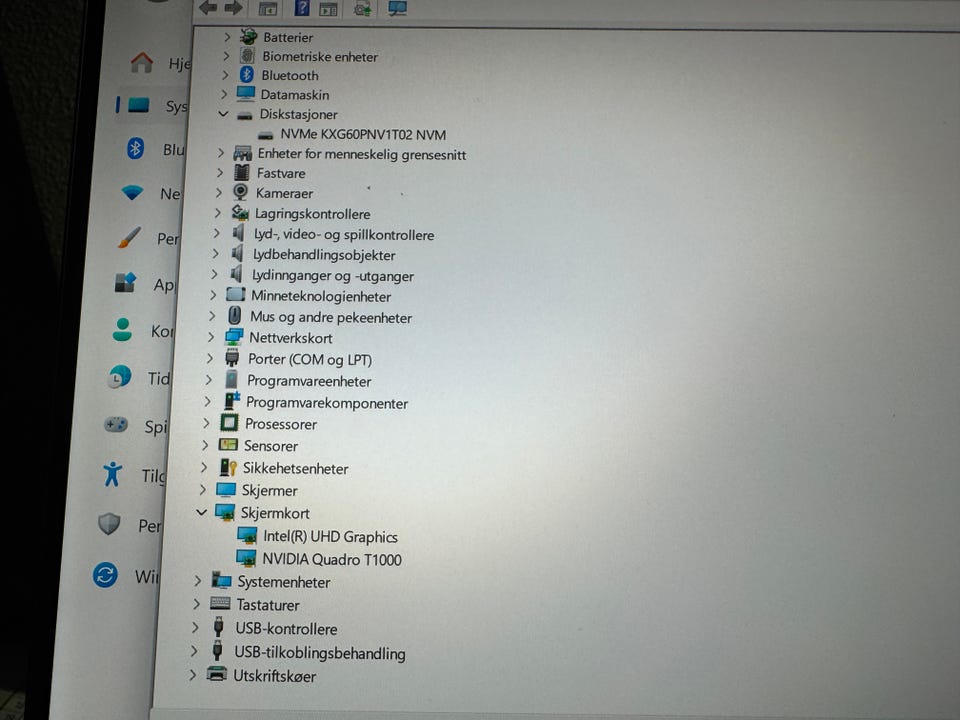Click the Prosessorer chip icon
The image size is (960, 720).
pyautogui.click(x=229, y=422)
